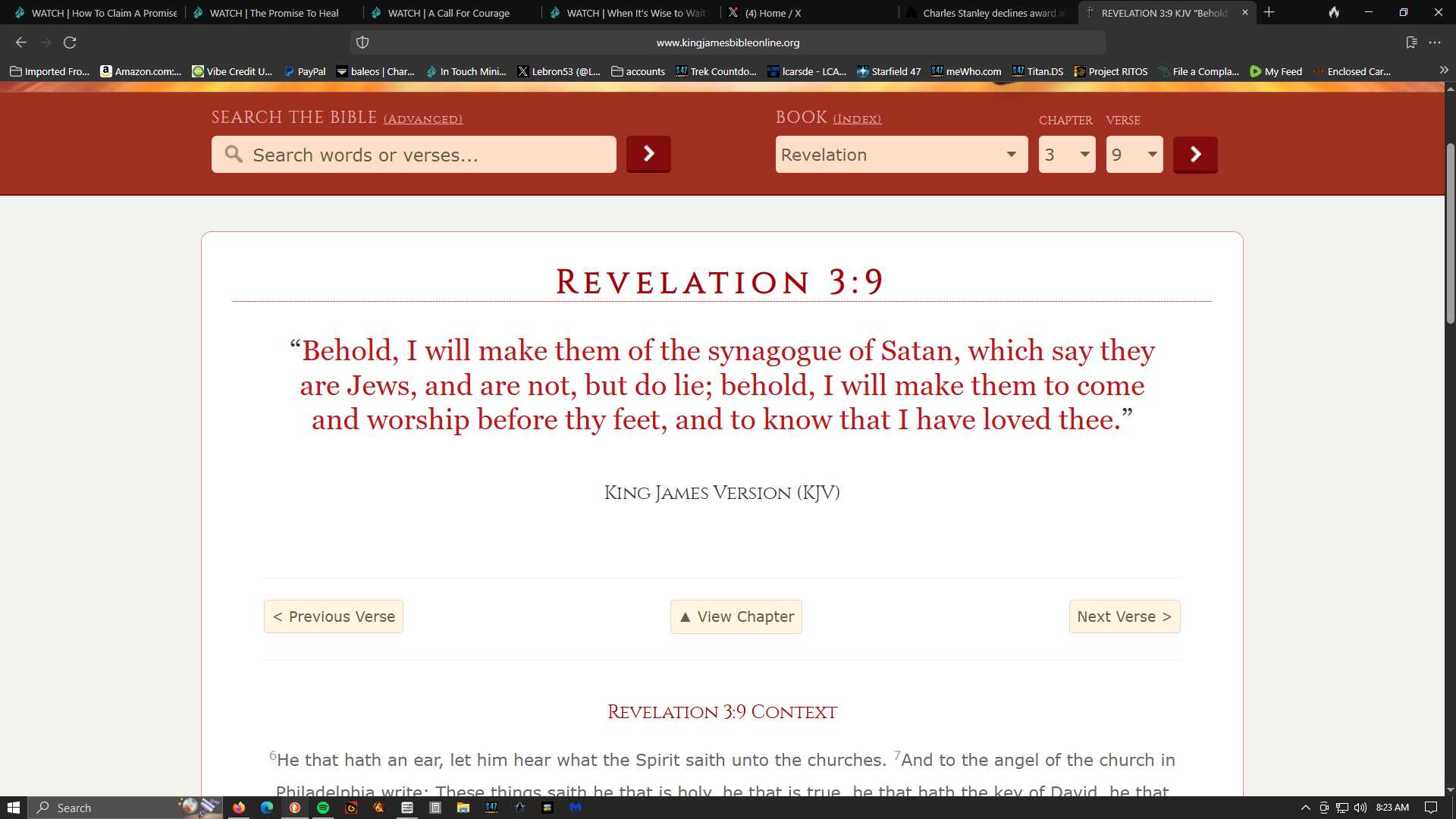Viewport: 1456px width, 819px height.
Task: Click the address bar URL
Action: pyautogui.click(x=727, y=42)
